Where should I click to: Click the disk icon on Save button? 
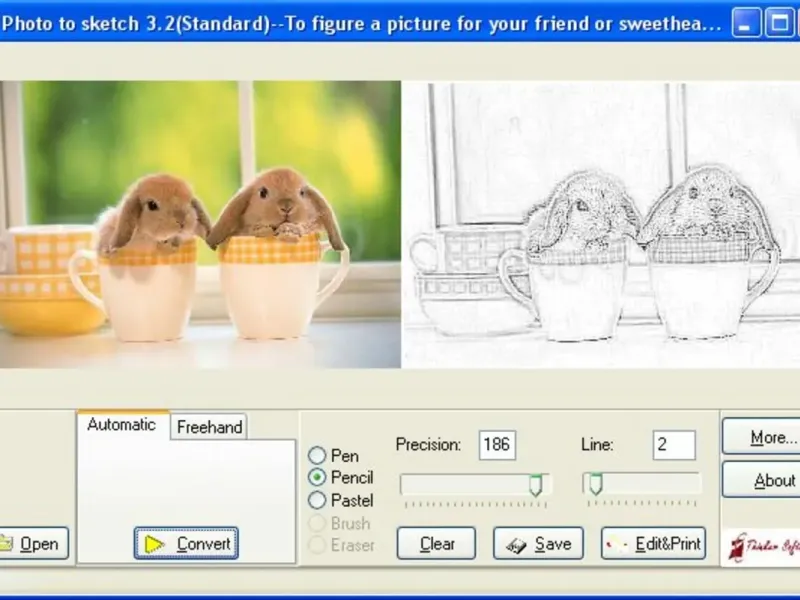pyautogui.click(x=516, y=545)
